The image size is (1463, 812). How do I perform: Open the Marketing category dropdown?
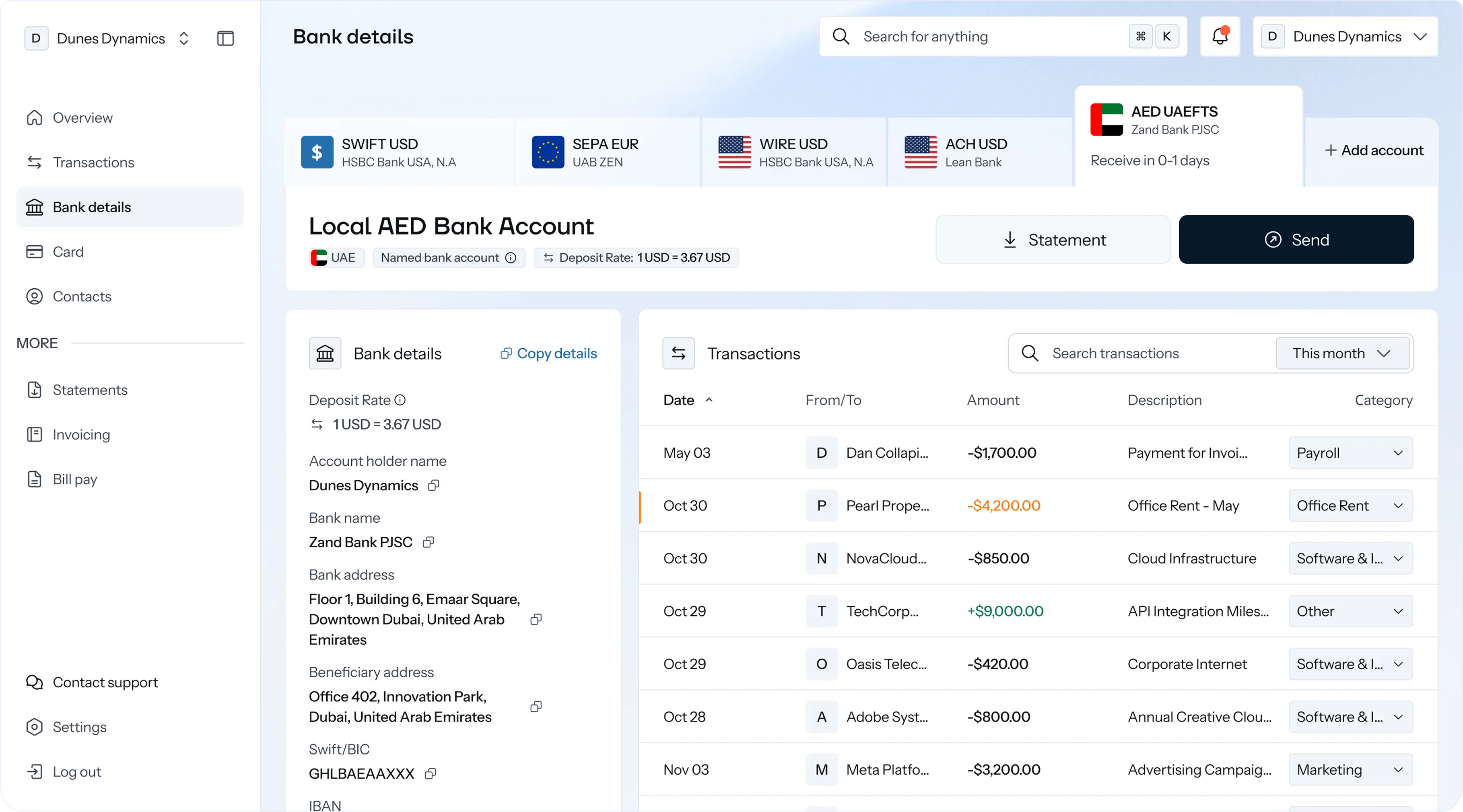1350,769
